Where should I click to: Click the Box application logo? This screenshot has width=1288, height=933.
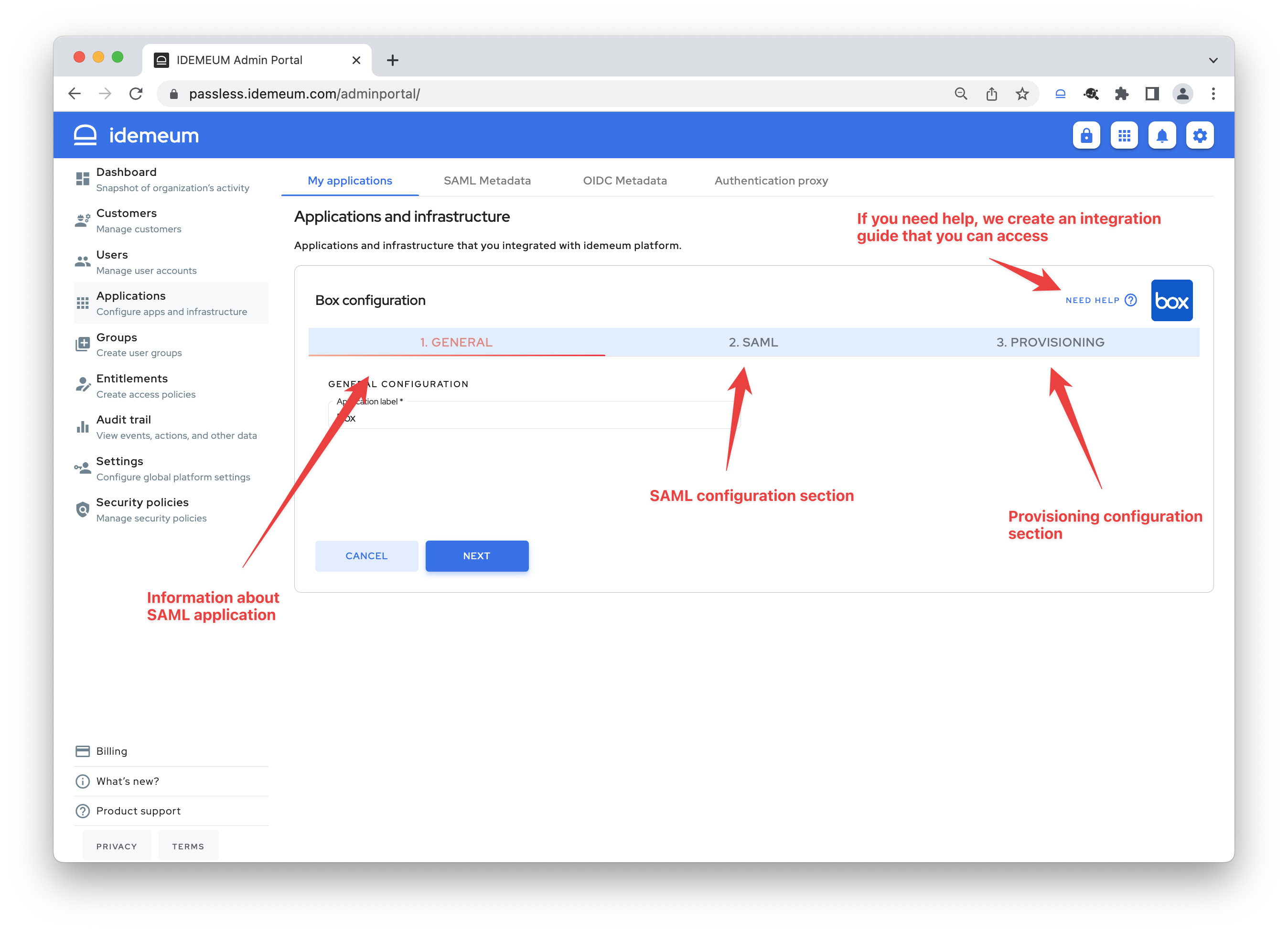click(x=1171, y=301)
